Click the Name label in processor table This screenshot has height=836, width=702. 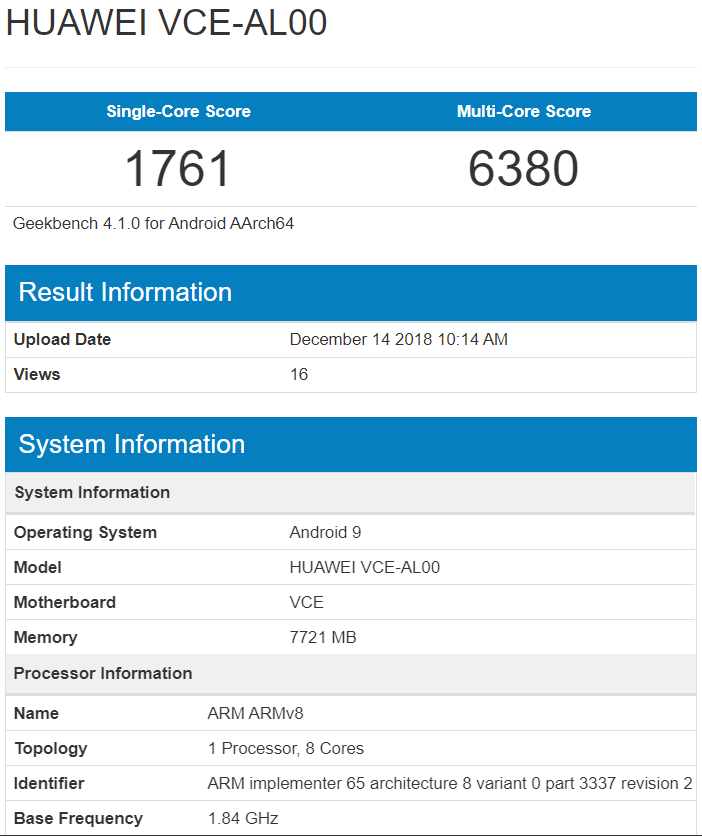[x=36, y=713]
